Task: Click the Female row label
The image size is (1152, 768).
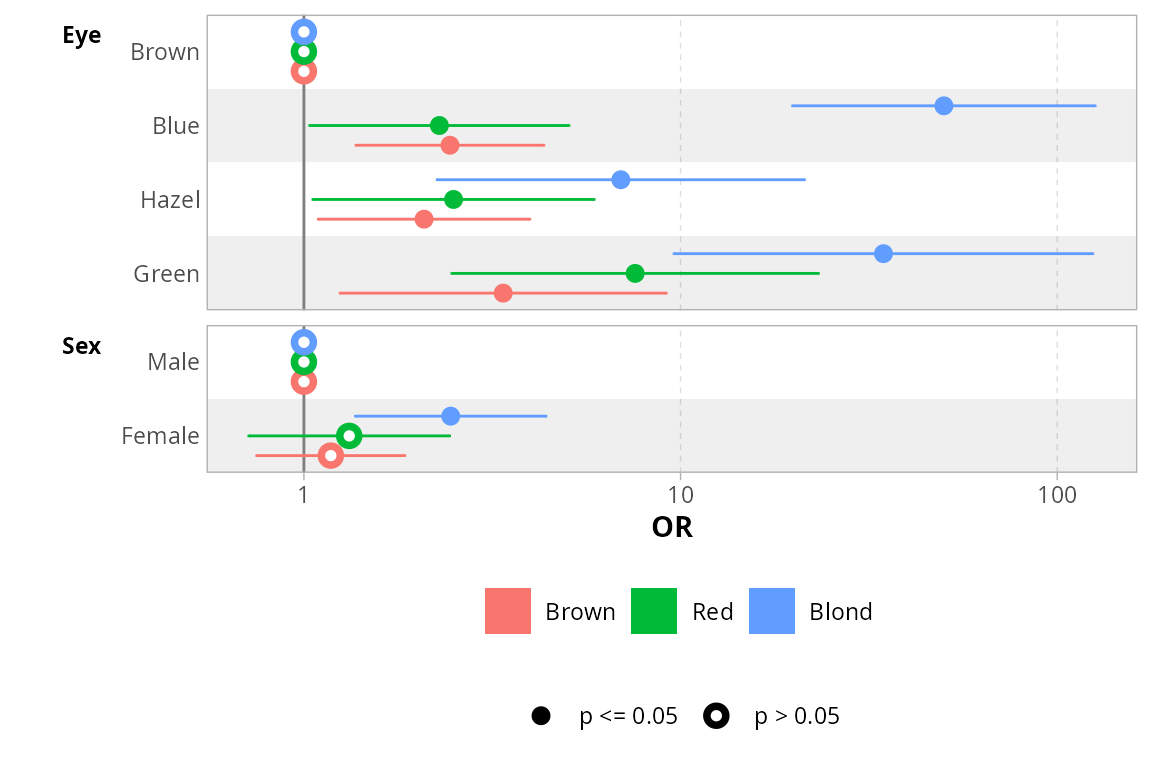Action: pos(160,436)
